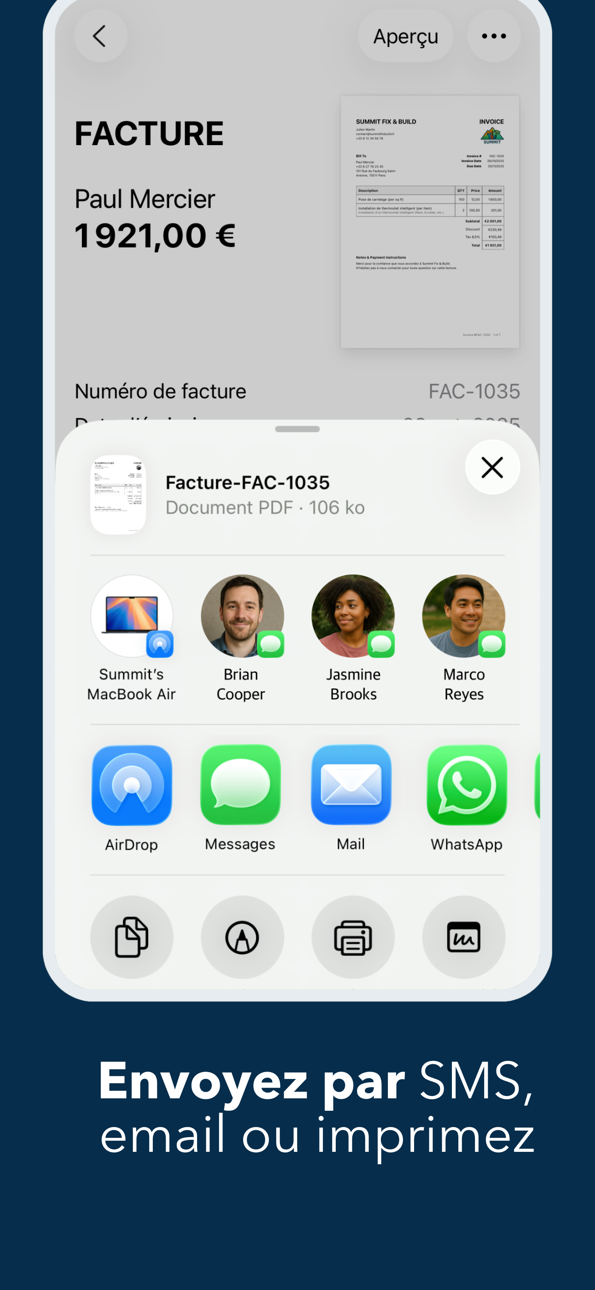
Task: Tap the back chevron button
Action: click(x=100, y=36)
